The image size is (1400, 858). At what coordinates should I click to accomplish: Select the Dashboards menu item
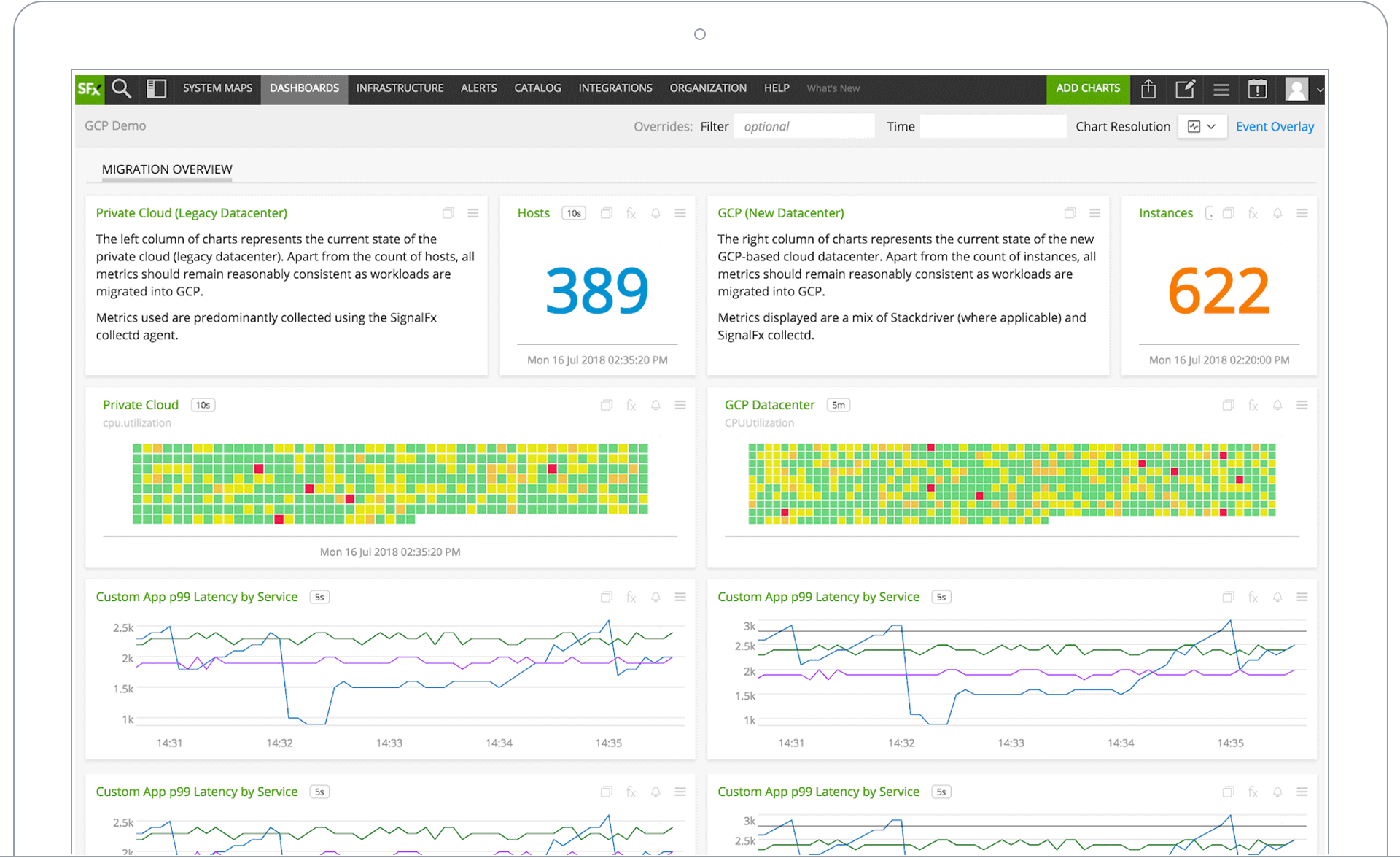click(x=304, y=88)
